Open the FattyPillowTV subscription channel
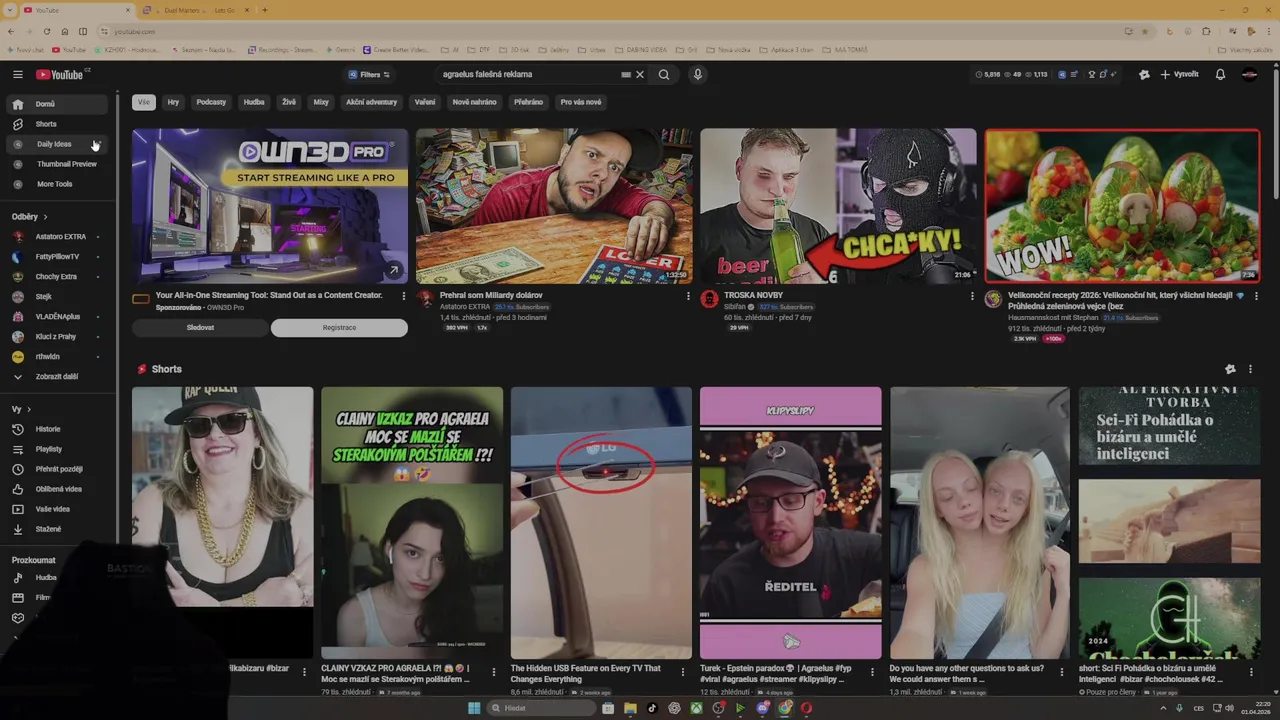1280x720 pixels. point(57,257)
